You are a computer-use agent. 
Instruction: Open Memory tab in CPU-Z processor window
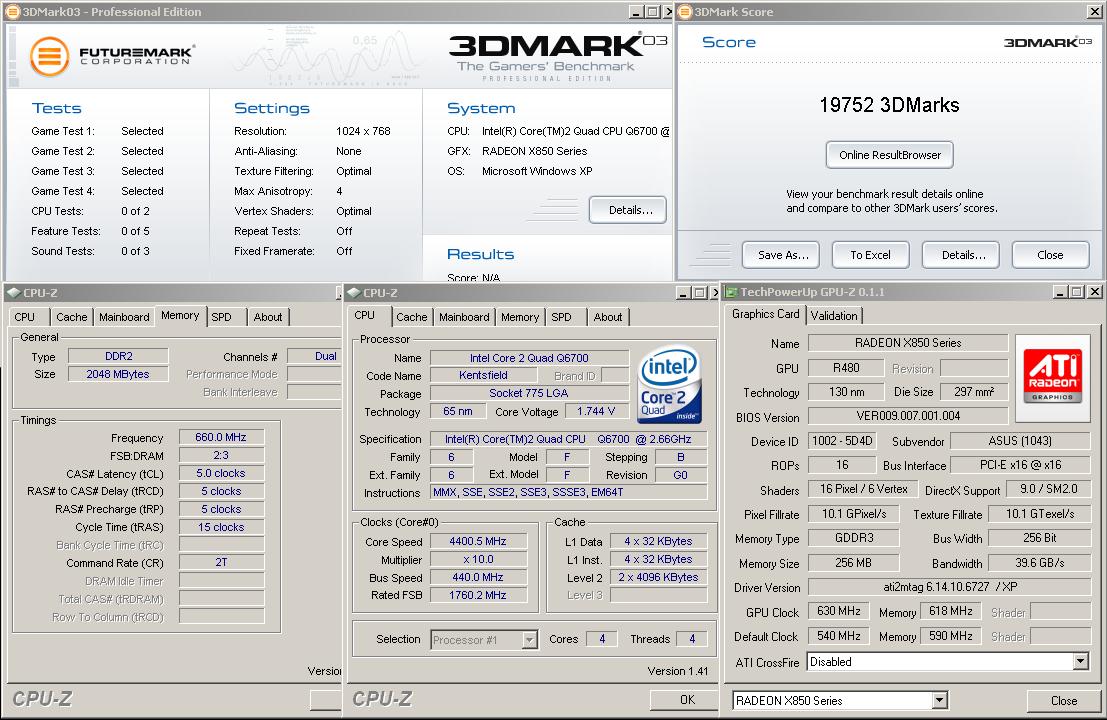tap(520, 317)
